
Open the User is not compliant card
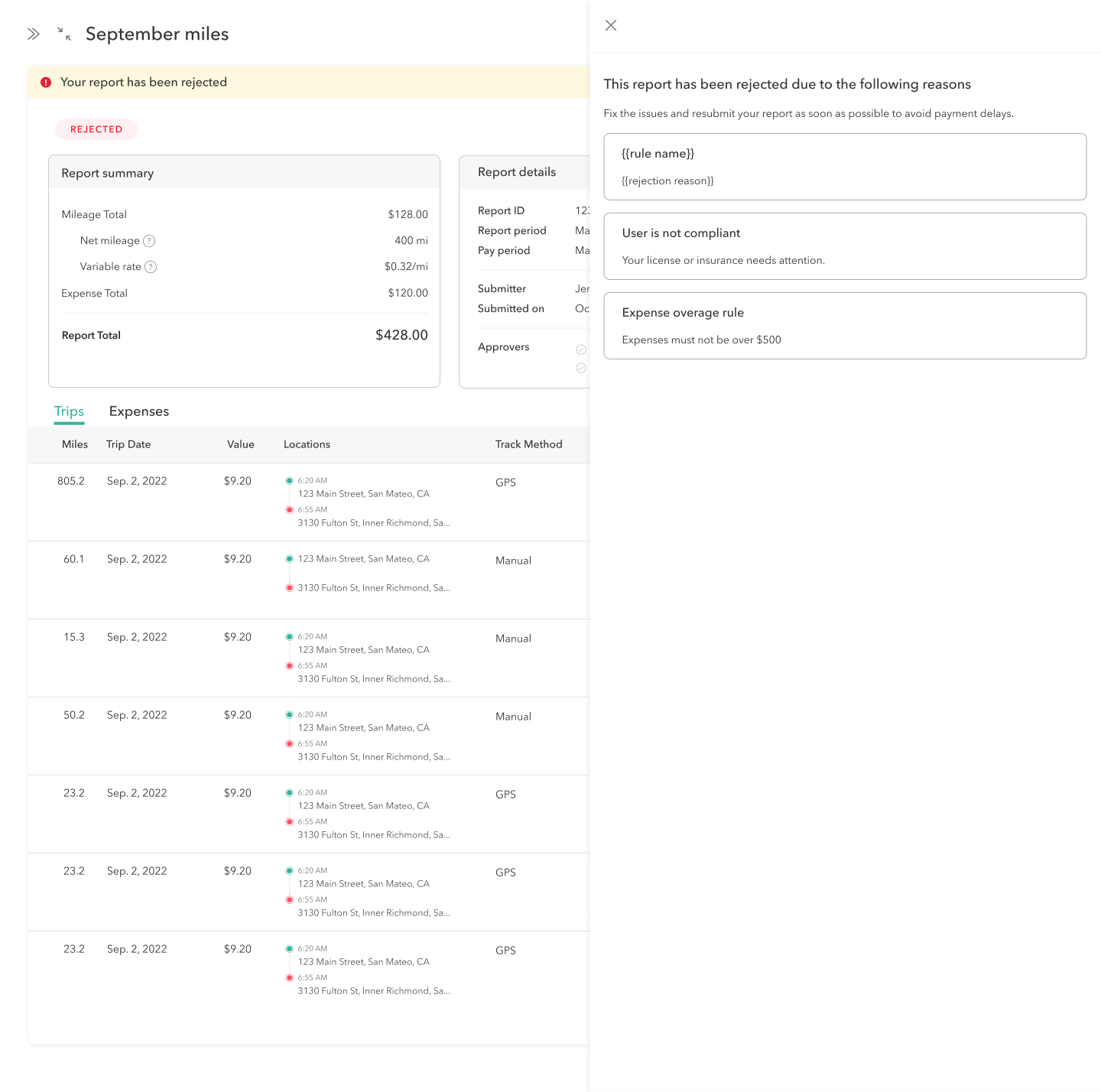[845, 246]
